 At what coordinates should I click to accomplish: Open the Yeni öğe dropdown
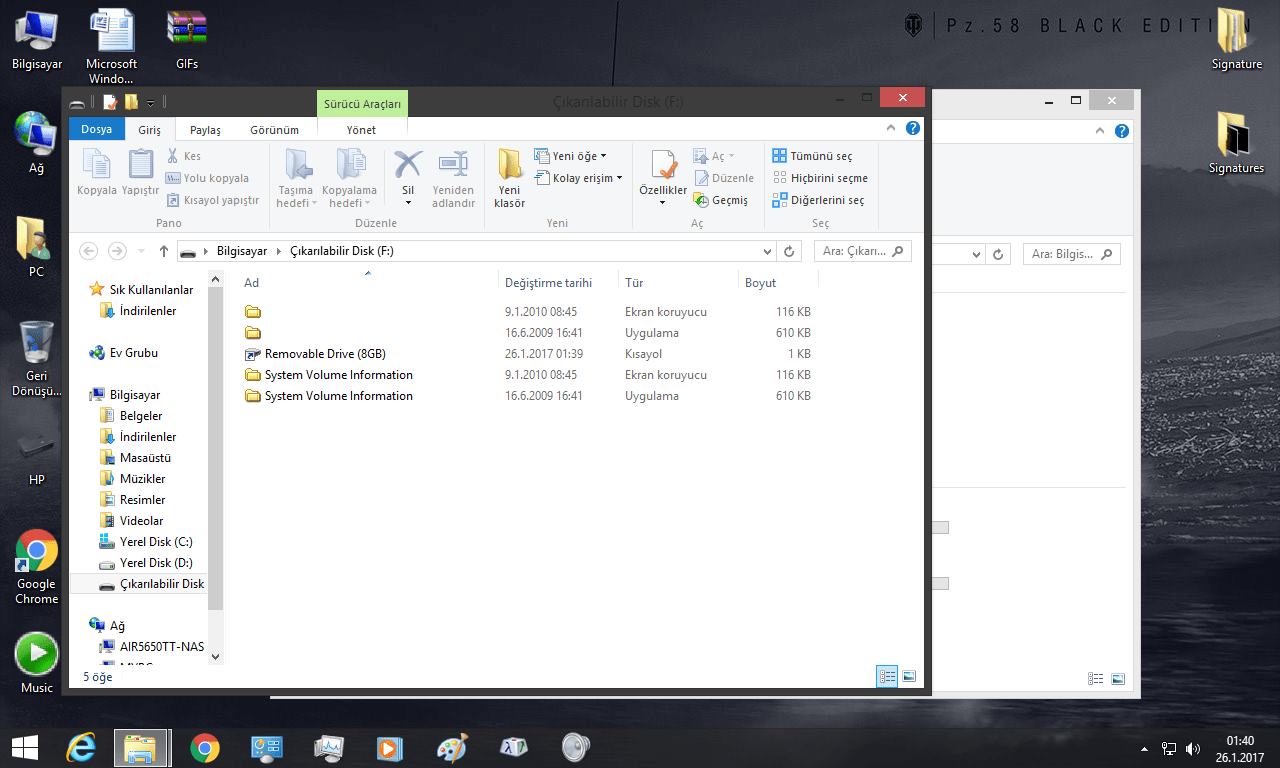pos(570,156)
